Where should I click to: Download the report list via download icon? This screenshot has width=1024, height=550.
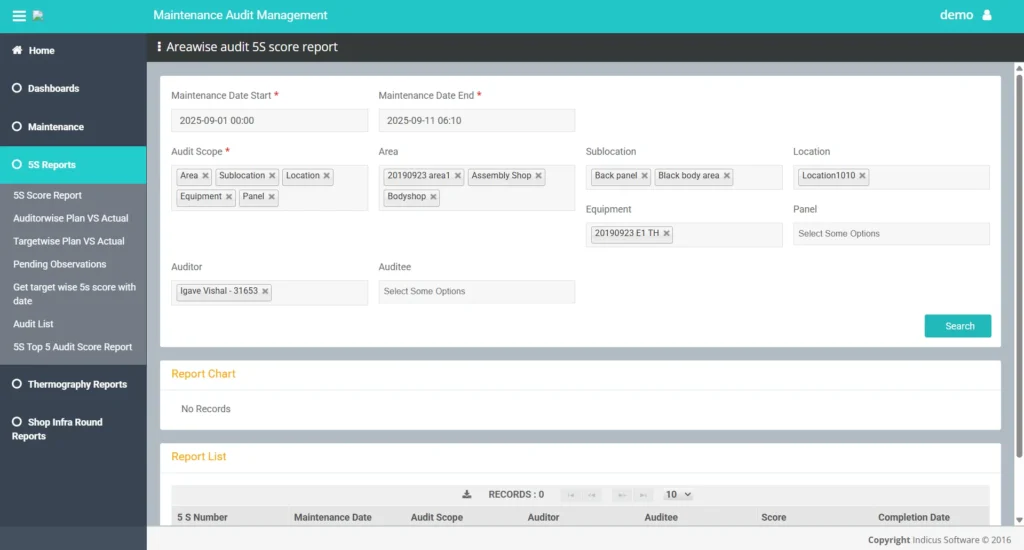coord(466,494)
